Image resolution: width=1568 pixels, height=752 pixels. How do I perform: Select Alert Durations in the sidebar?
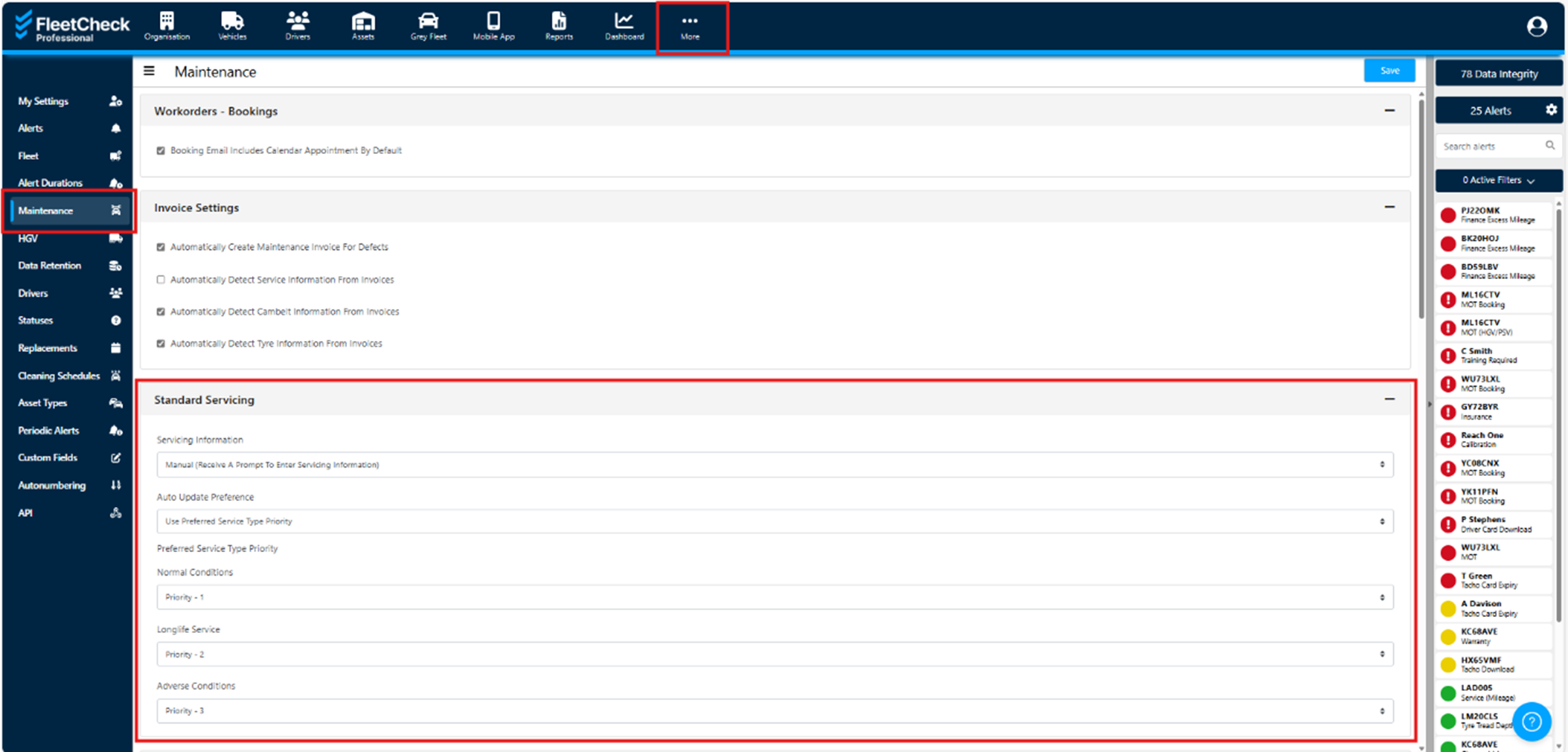[x=51, y=183]
